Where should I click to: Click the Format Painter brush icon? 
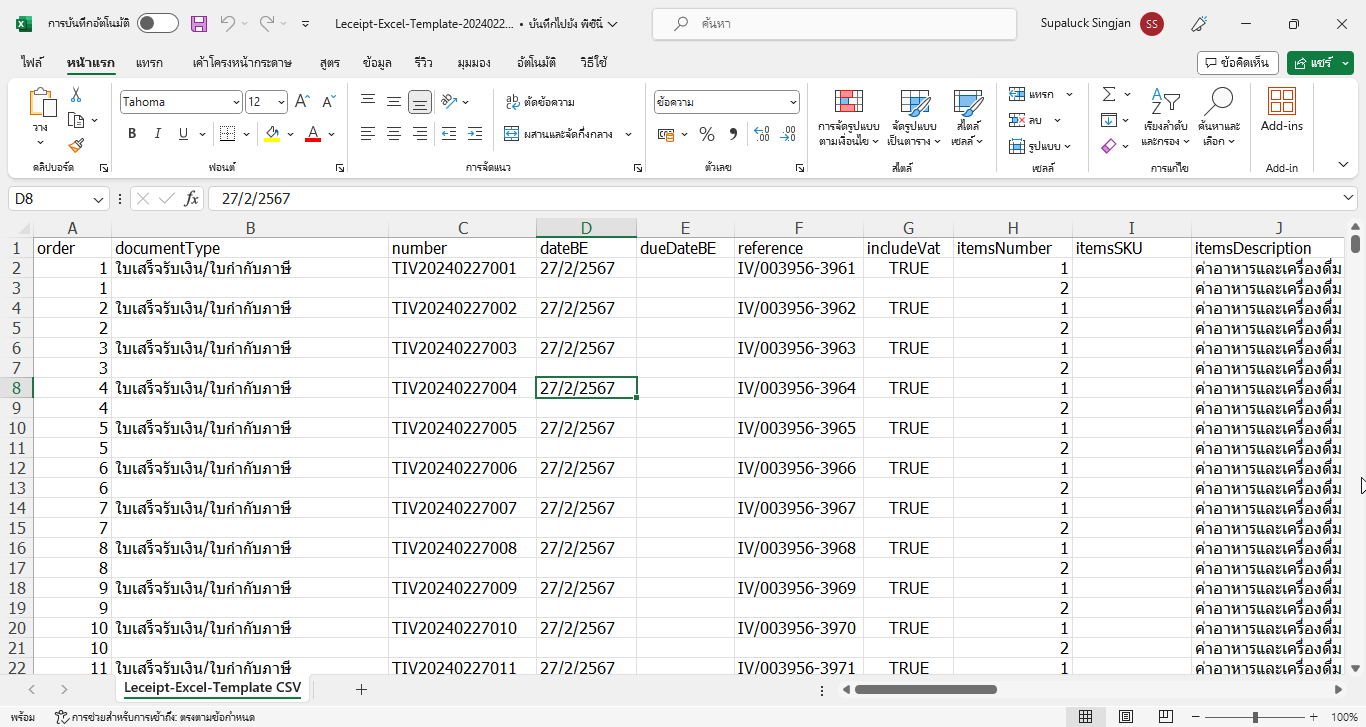pos(76,146)
